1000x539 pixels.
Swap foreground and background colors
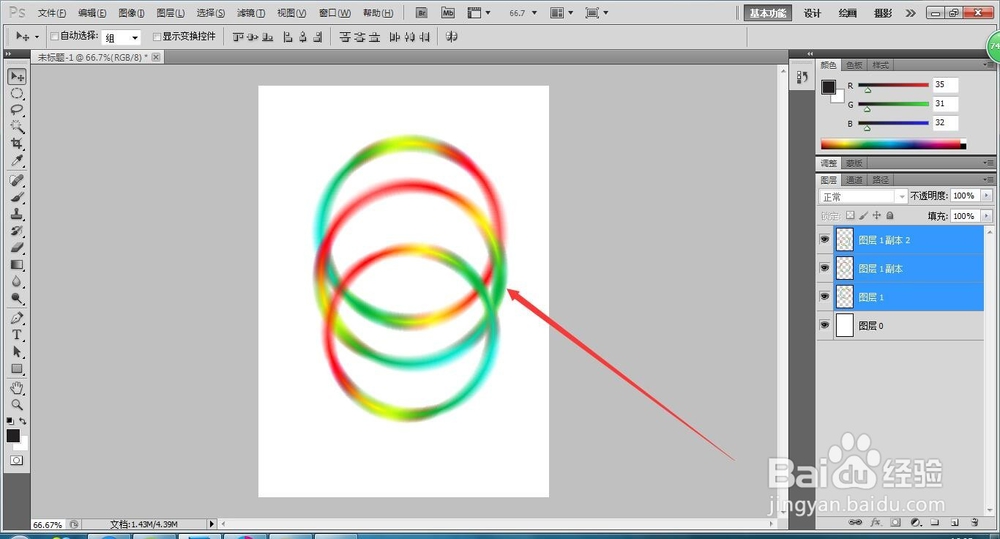pos(23,421)
